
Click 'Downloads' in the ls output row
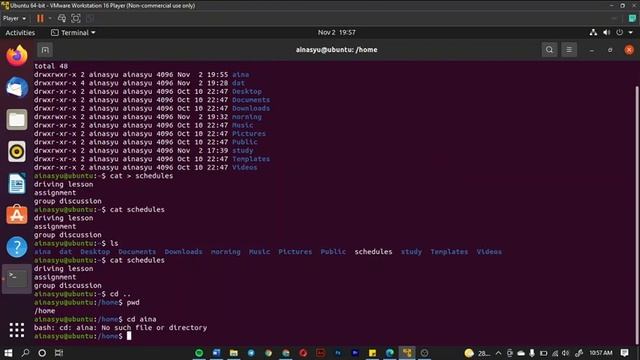(x=183, y=252)
